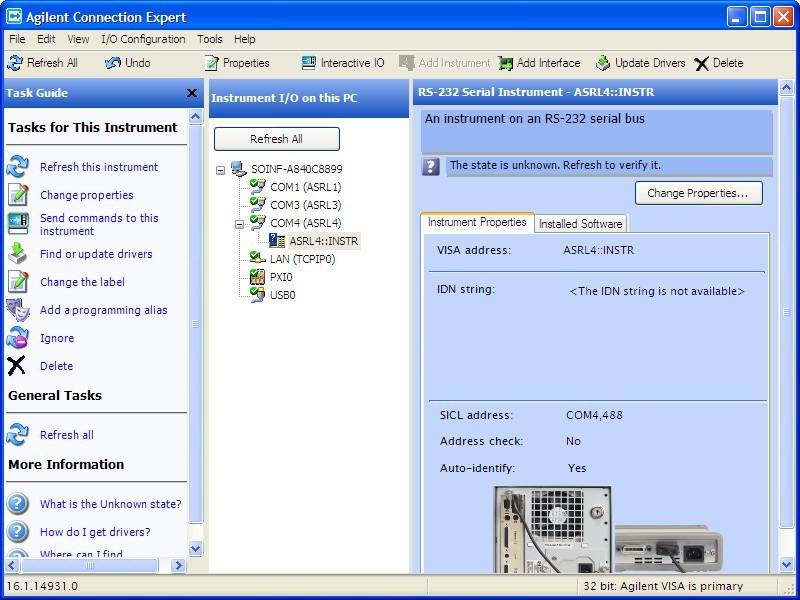Collapse the SOINF-A840C8899 tree node

[220, 169]
